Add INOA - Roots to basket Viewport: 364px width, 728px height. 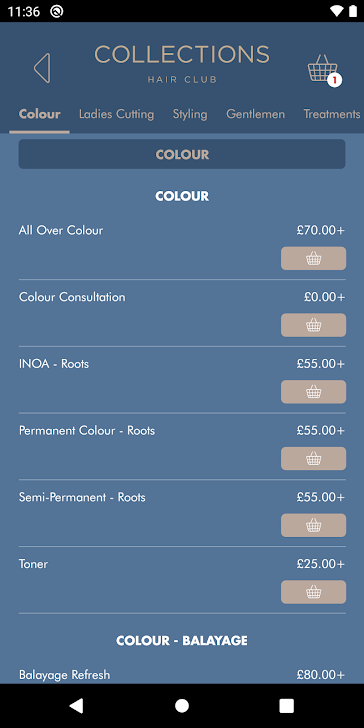click(x=313, y=392)
